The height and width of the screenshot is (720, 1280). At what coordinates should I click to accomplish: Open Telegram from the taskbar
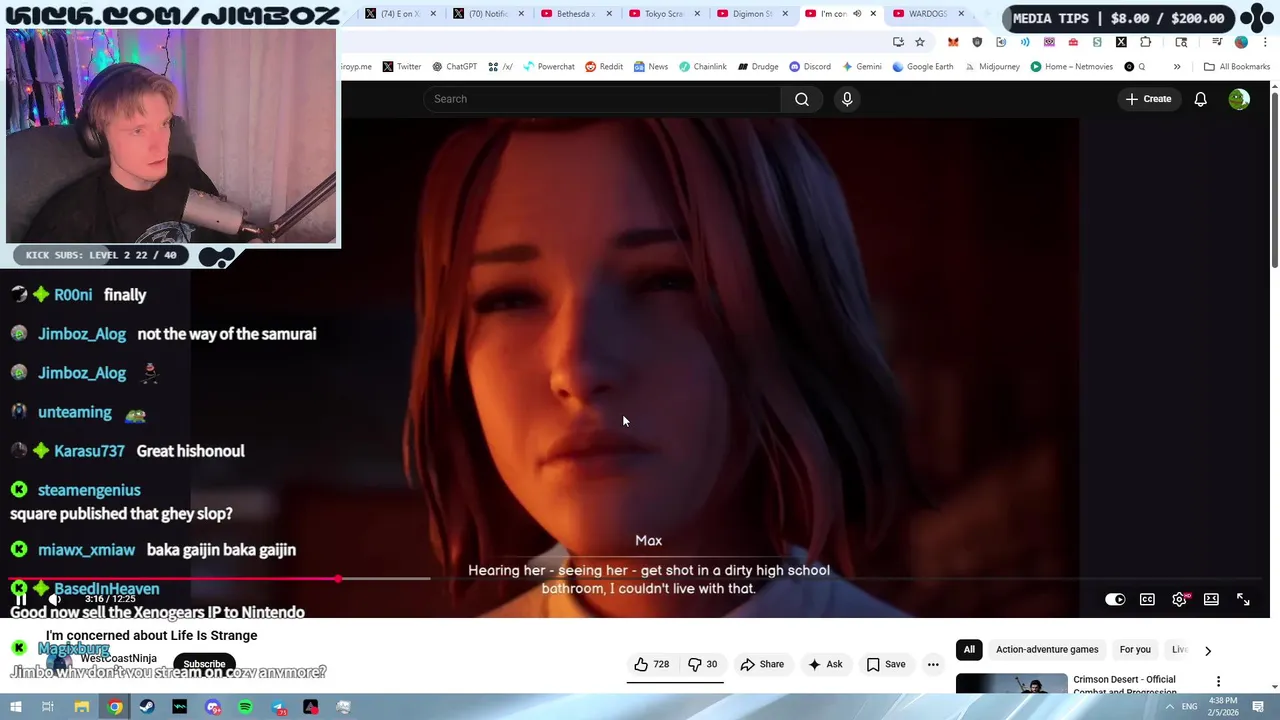click(278, 707)
